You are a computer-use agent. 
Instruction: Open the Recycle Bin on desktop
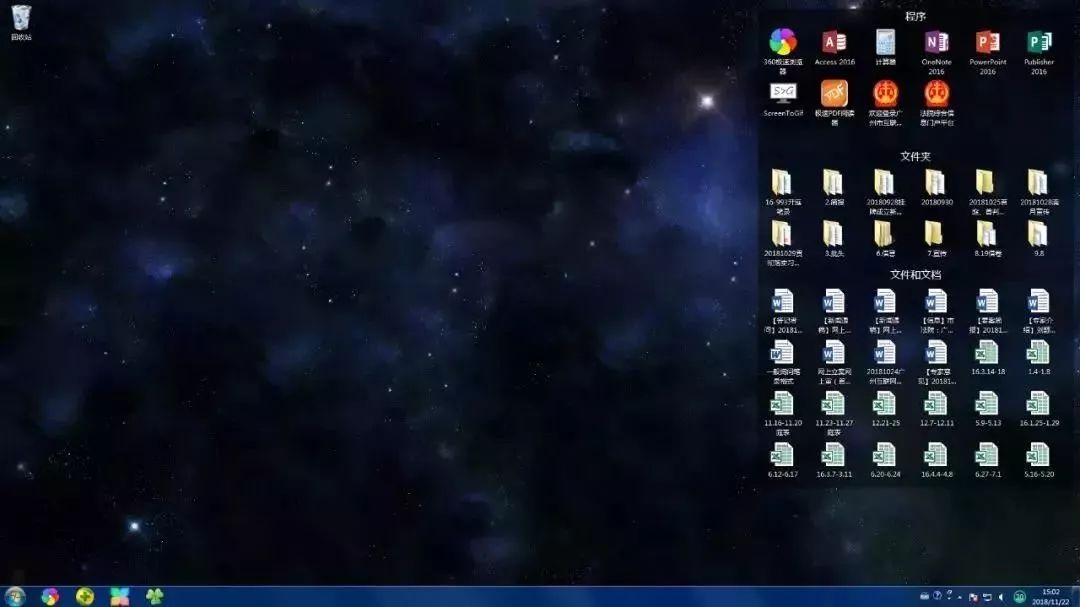[x=21, y=19]
